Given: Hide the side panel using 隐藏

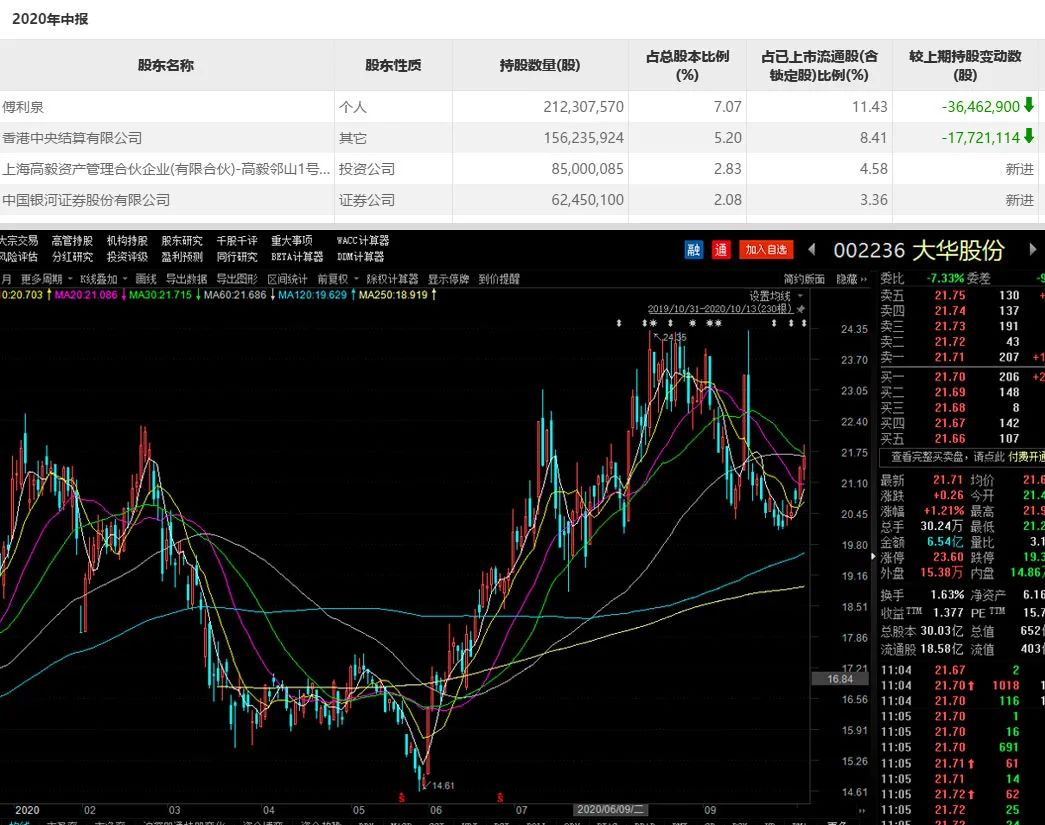Looking at the screenshot, I should 850,279.
